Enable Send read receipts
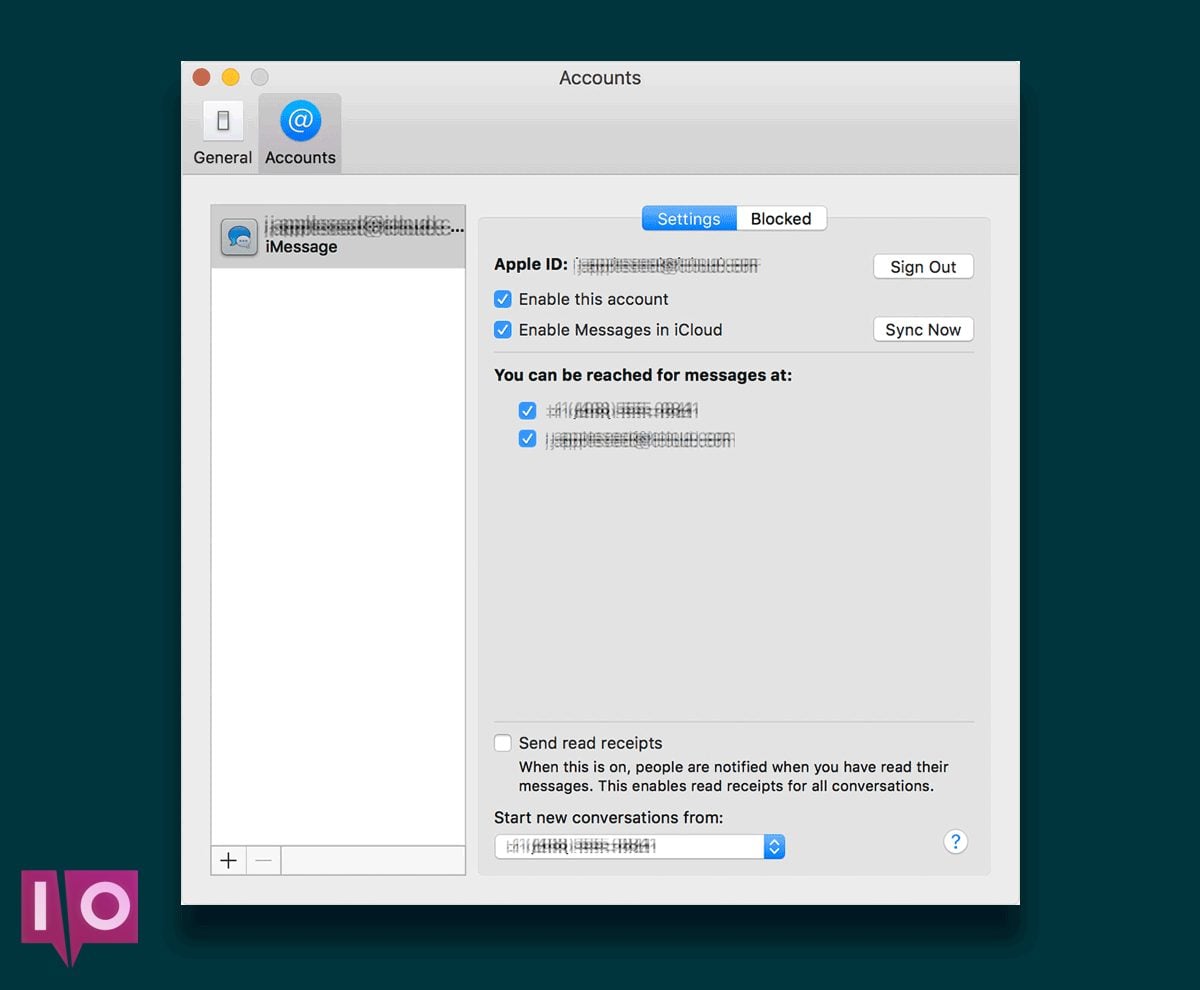The width and height of the screenshot is (1200, 990). pos(503,743)
